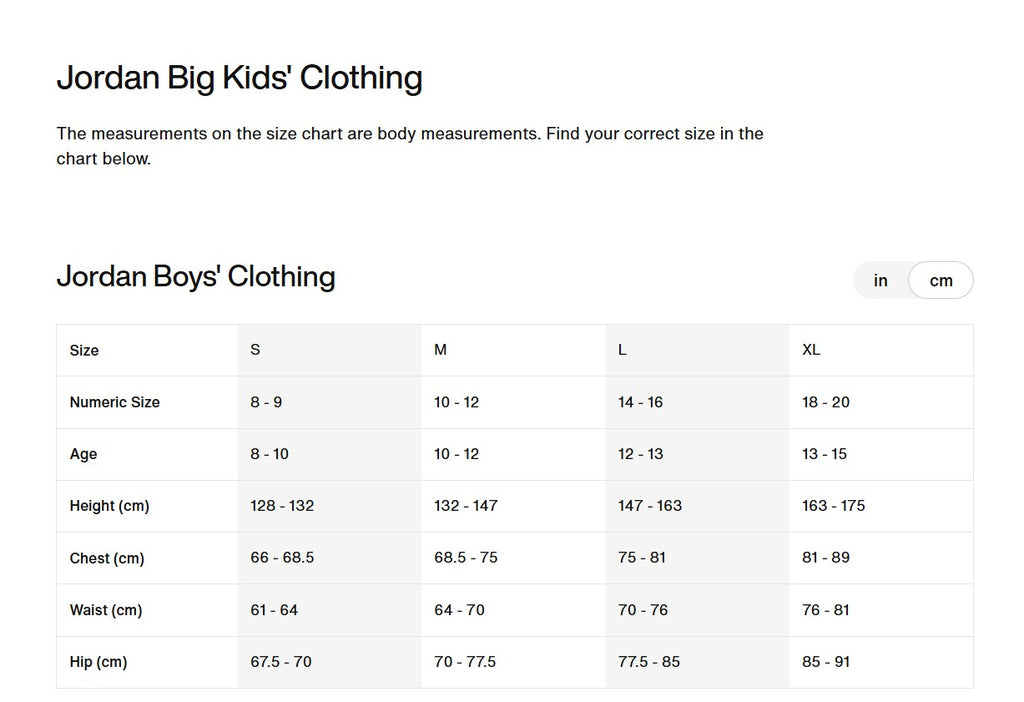Click the 'Height (cm)' row label
The width and height of the screenshot is (1024, 702).
click(x=109, y=506)
